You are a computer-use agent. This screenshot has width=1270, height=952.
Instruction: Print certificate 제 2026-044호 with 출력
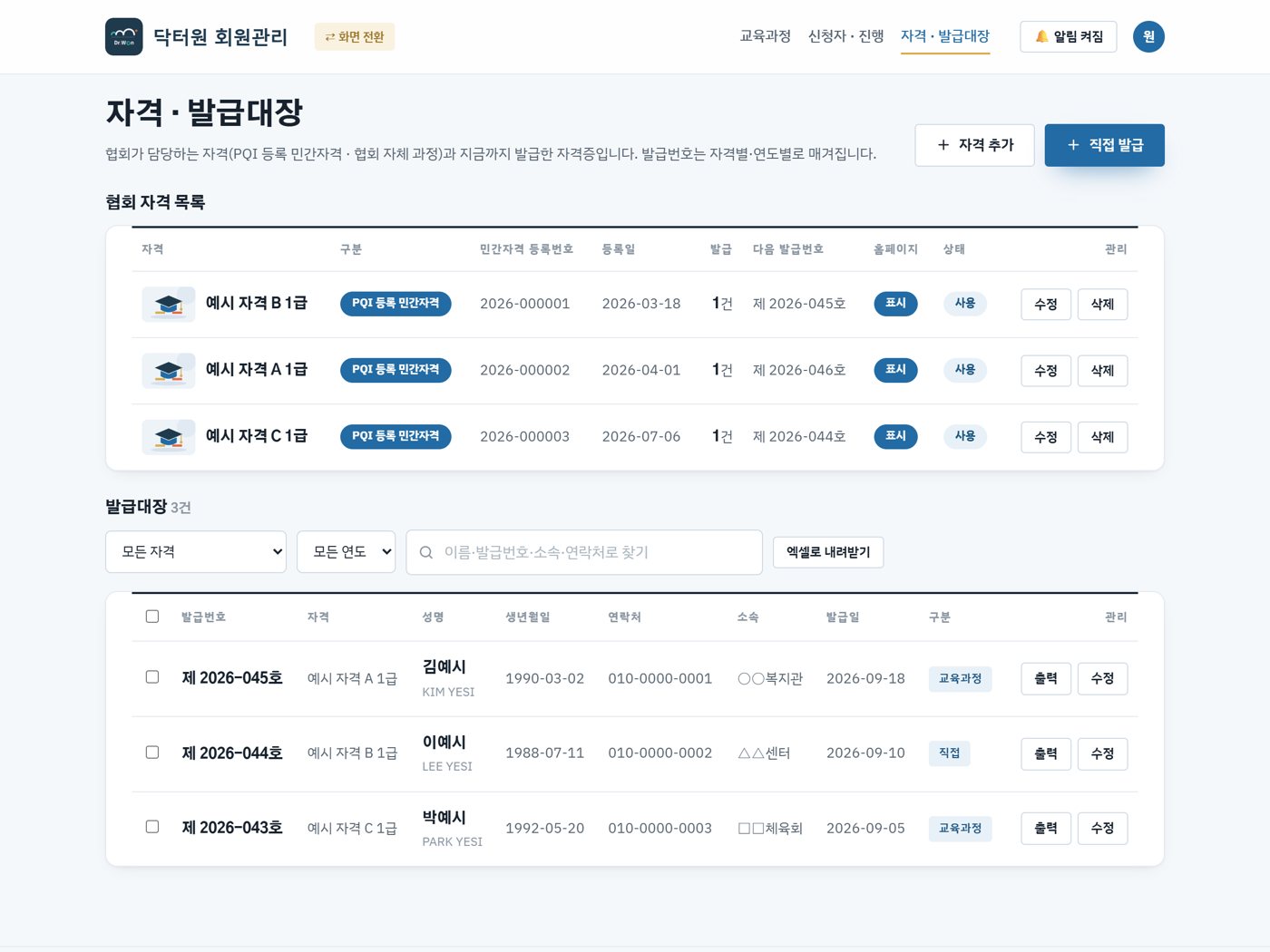(1046, 753)
